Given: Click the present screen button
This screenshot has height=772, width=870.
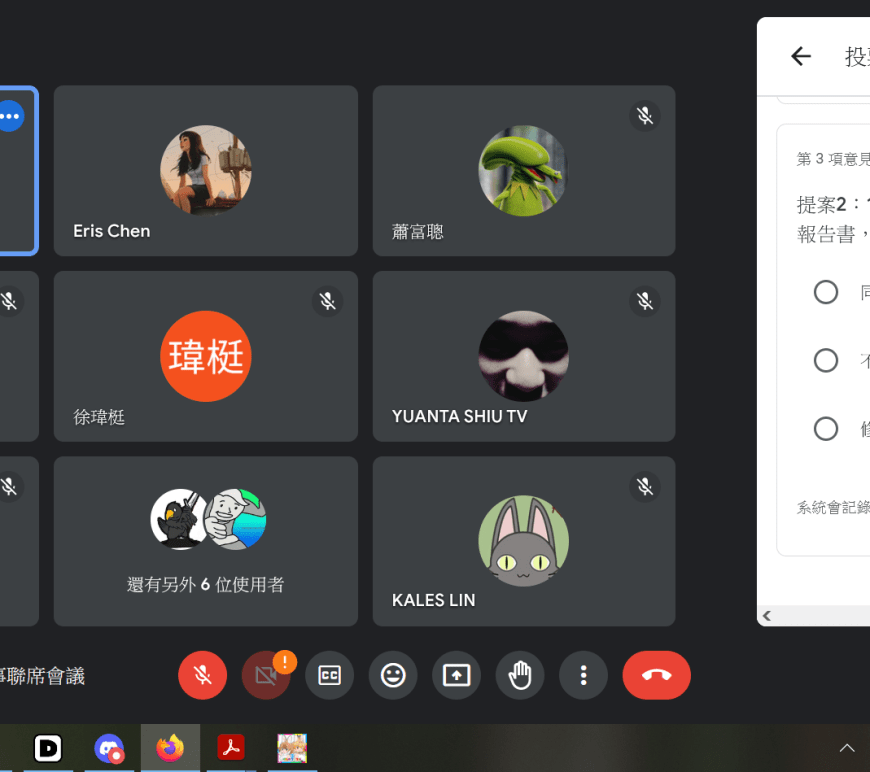Looking at the screenshot, I should pyautogui.click(x=456, y=676).
